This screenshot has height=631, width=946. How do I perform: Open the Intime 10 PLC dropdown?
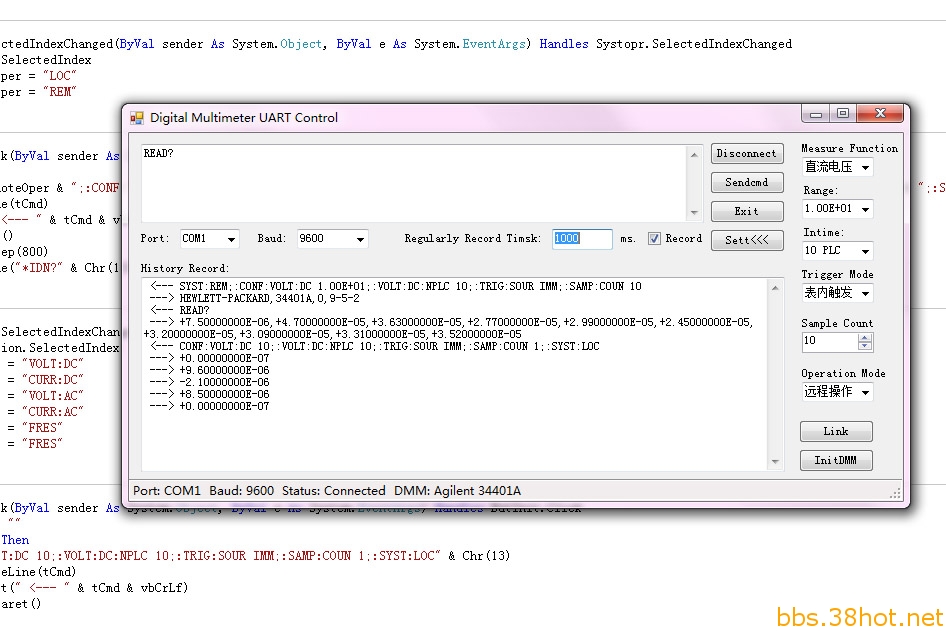[865, 251]
